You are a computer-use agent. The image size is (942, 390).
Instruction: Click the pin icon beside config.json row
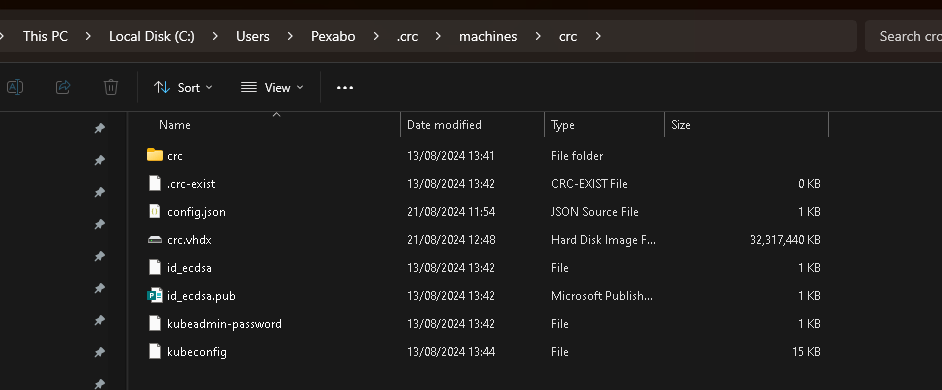point(100,224)
